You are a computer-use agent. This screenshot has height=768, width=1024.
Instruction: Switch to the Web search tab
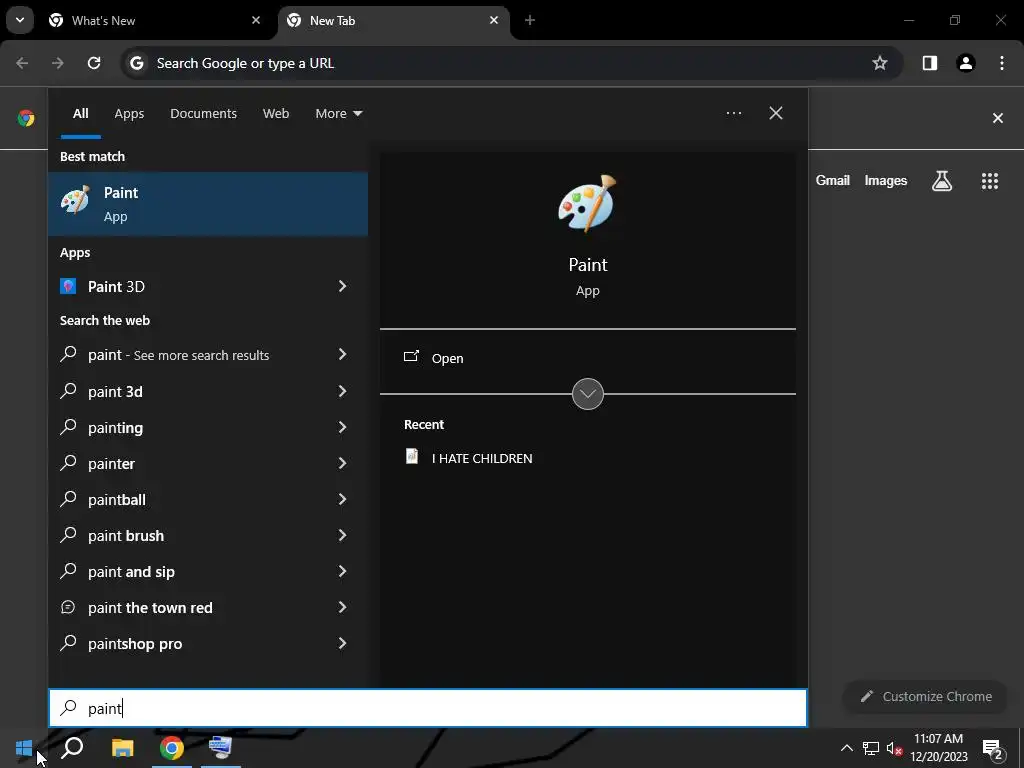click(x=276, y=114)
